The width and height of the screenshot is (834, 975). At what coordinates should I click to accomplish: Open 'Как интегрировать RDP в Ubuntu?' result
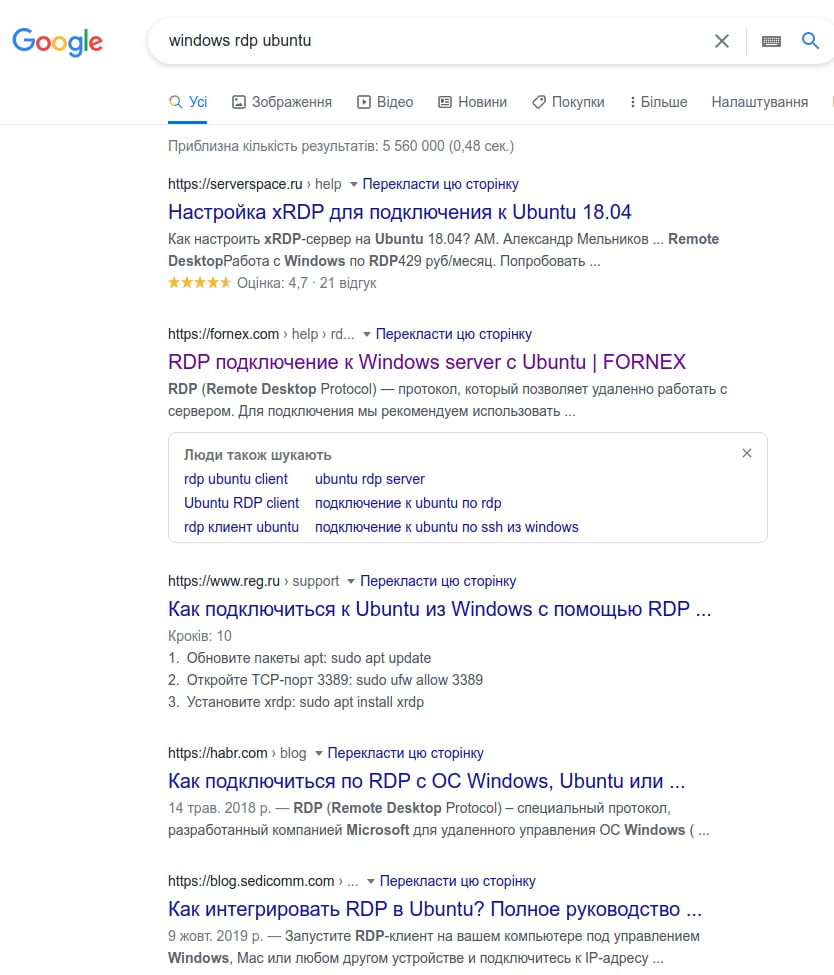(x=435, y=909)
